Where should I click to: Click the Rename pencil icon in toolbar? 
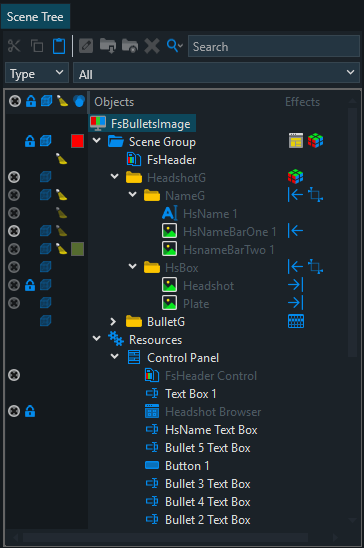click(x=86, y=46)
